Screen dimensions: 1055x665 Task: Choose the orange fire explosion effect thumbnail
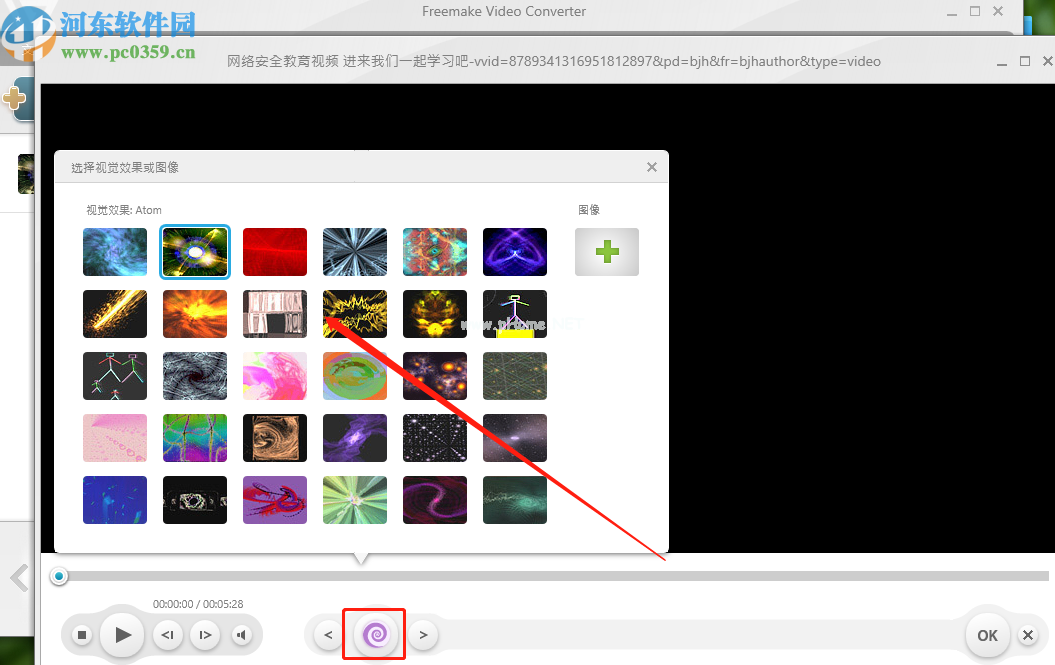[195, 314]
